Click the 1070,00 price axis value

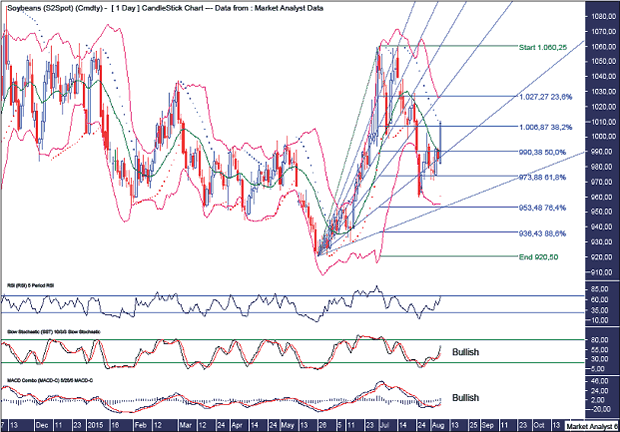tap(603, 32)
